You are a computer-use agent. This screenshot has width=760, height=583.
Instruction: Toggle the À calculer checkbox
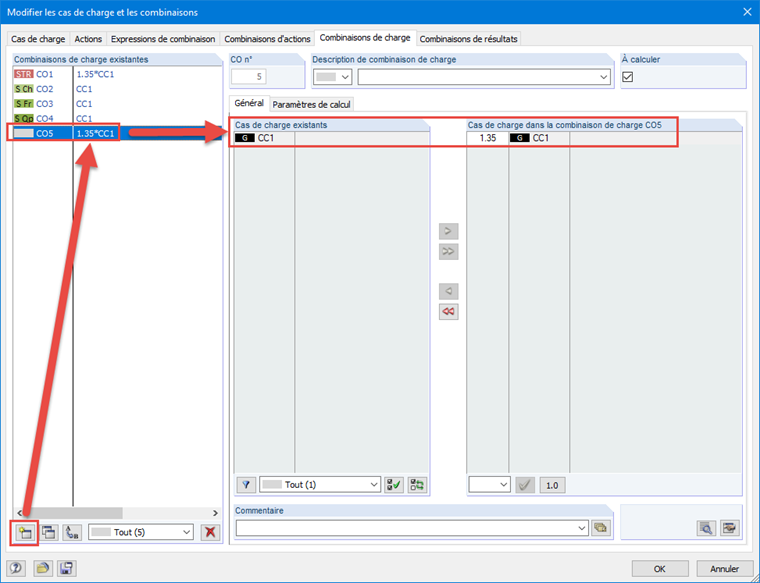pyautogui.click(x=627, y=77)
